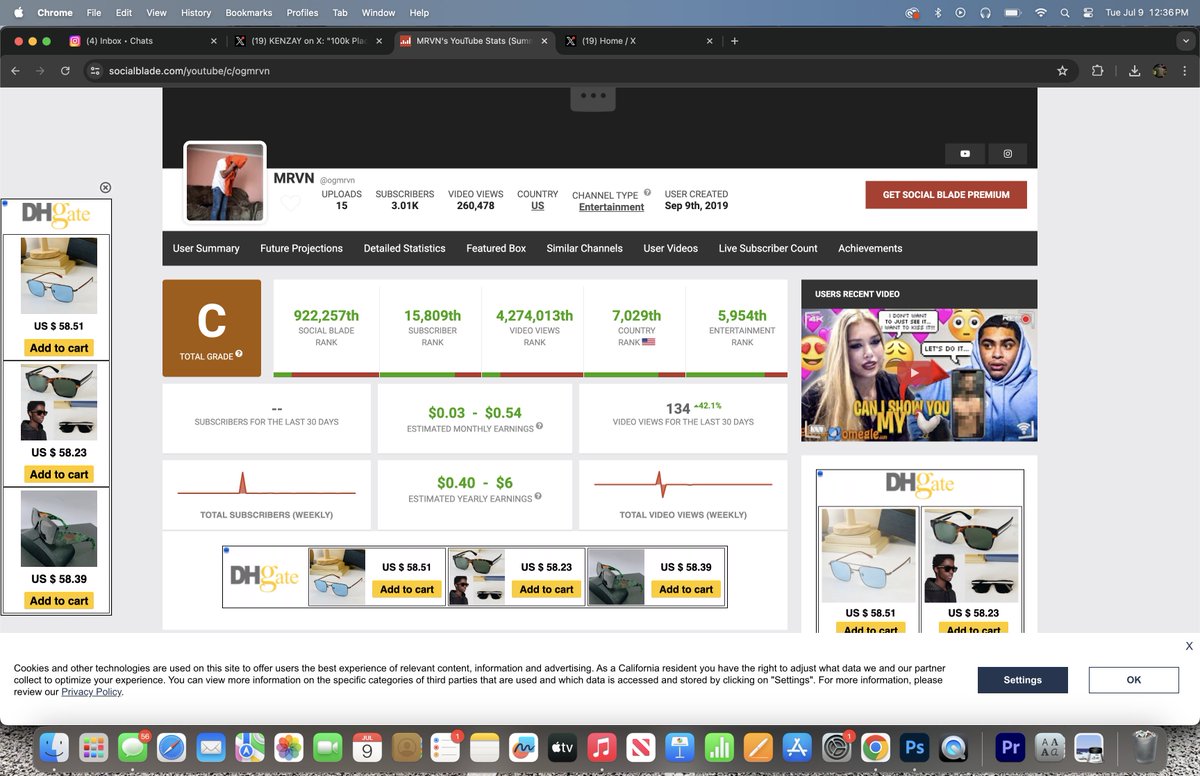The image size is (1200, 776).
Task: Click help icon next to Estimated Yearly Earnings
Action: click(x=537, y=496)
